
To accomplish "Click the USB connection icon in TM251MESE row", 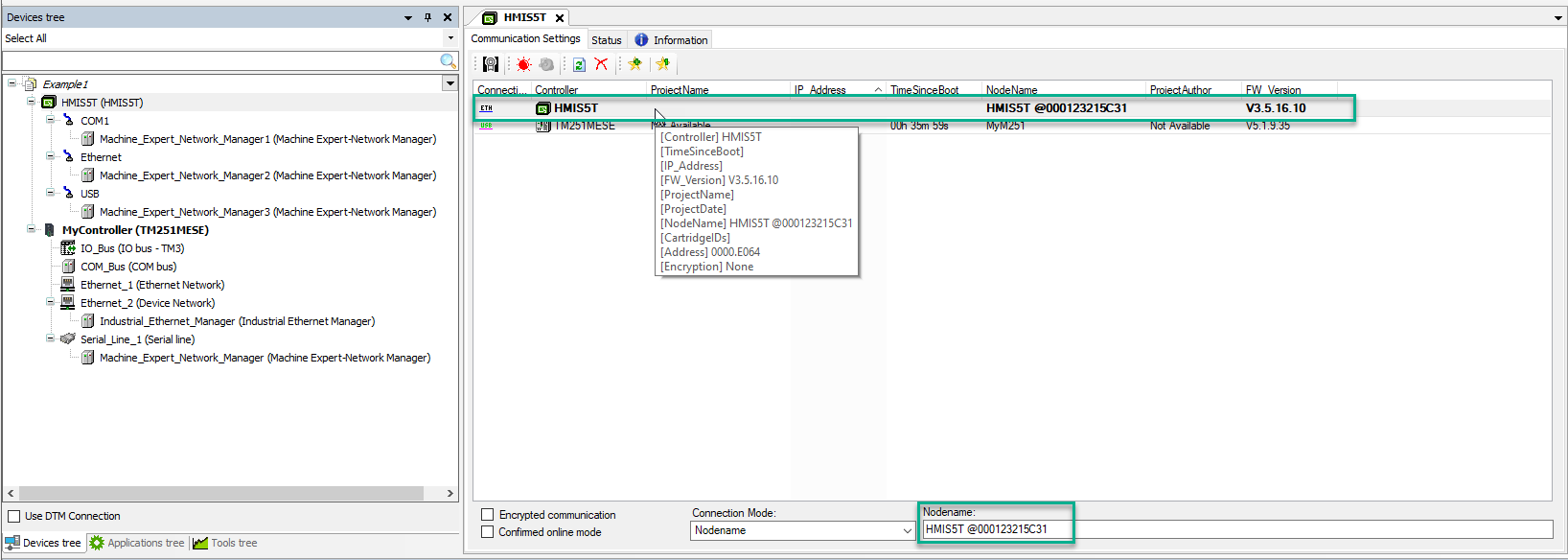I will [x=486, y=126].
